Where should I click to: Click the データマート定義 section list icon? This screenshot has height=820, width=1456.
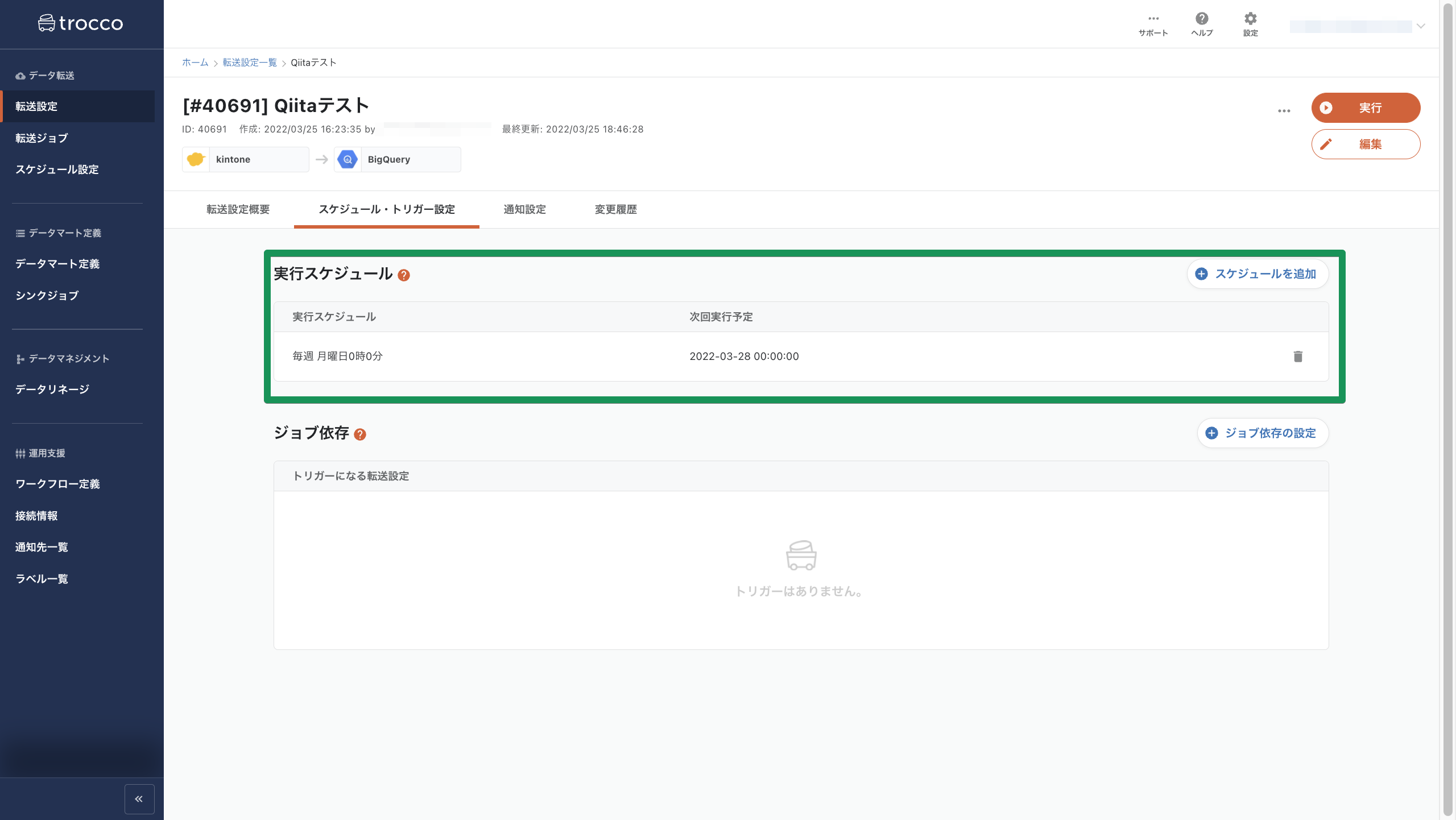coord(20,234)
